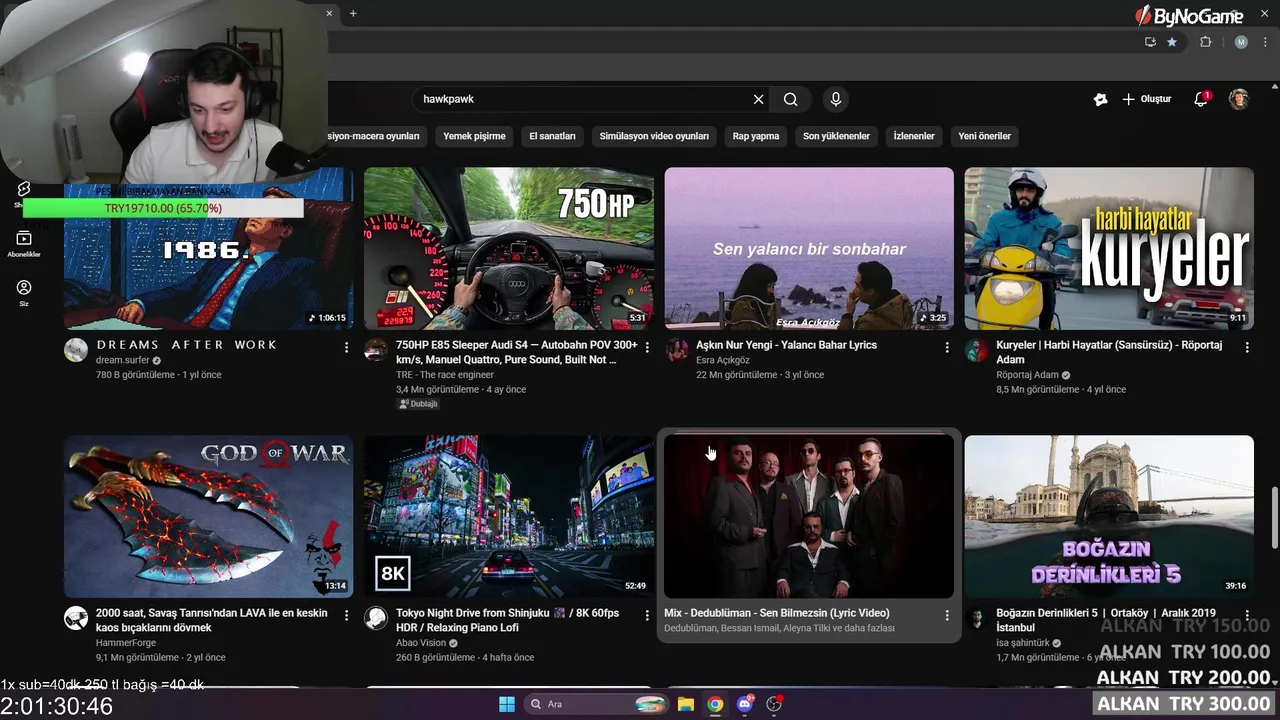
Task: Select the Son yüklenenler chip
Action: tap(836, 136)
